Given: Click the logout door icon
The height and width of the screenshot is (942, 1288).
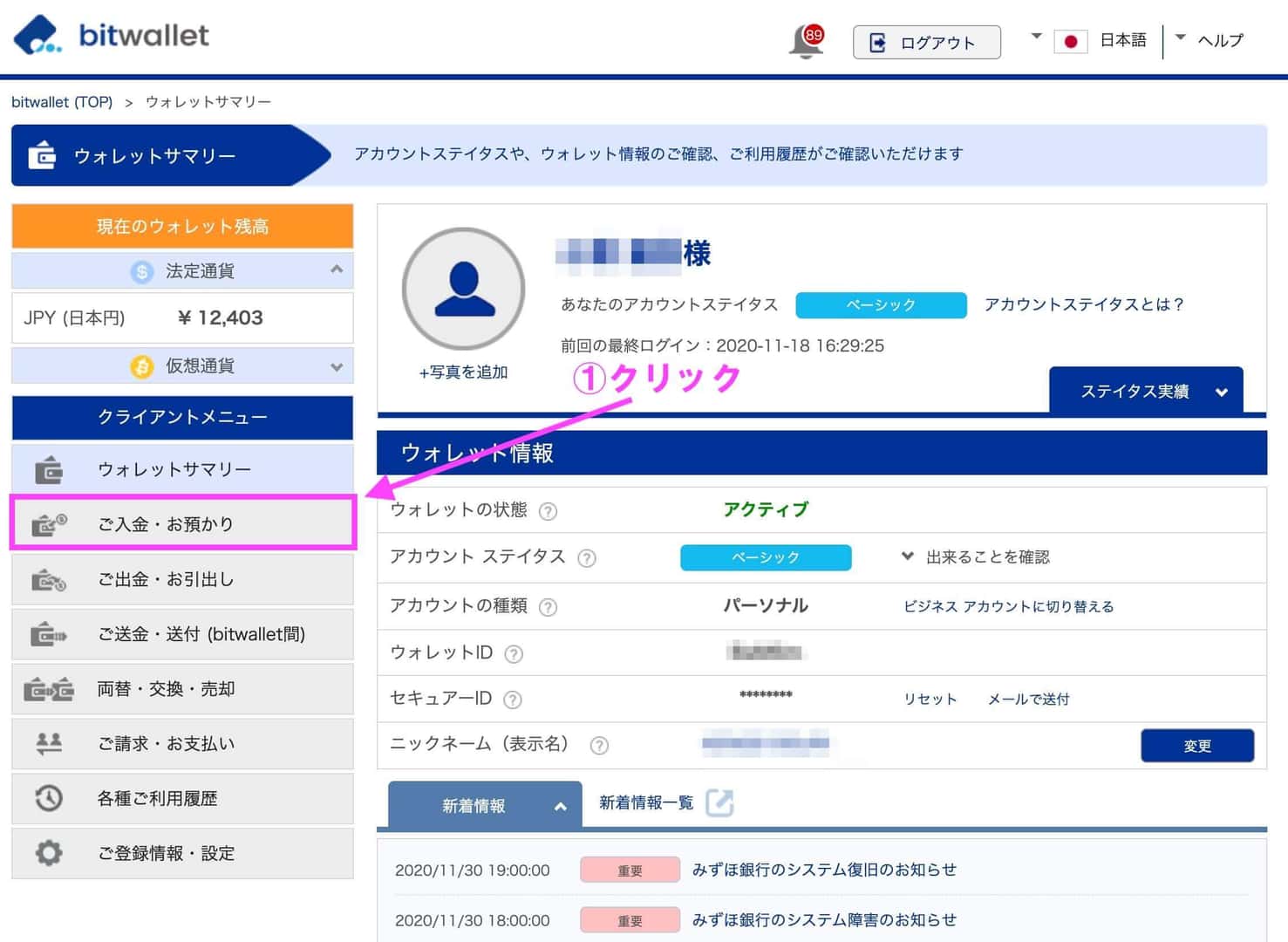Looking at the screenshot, I should pos(877,43).
